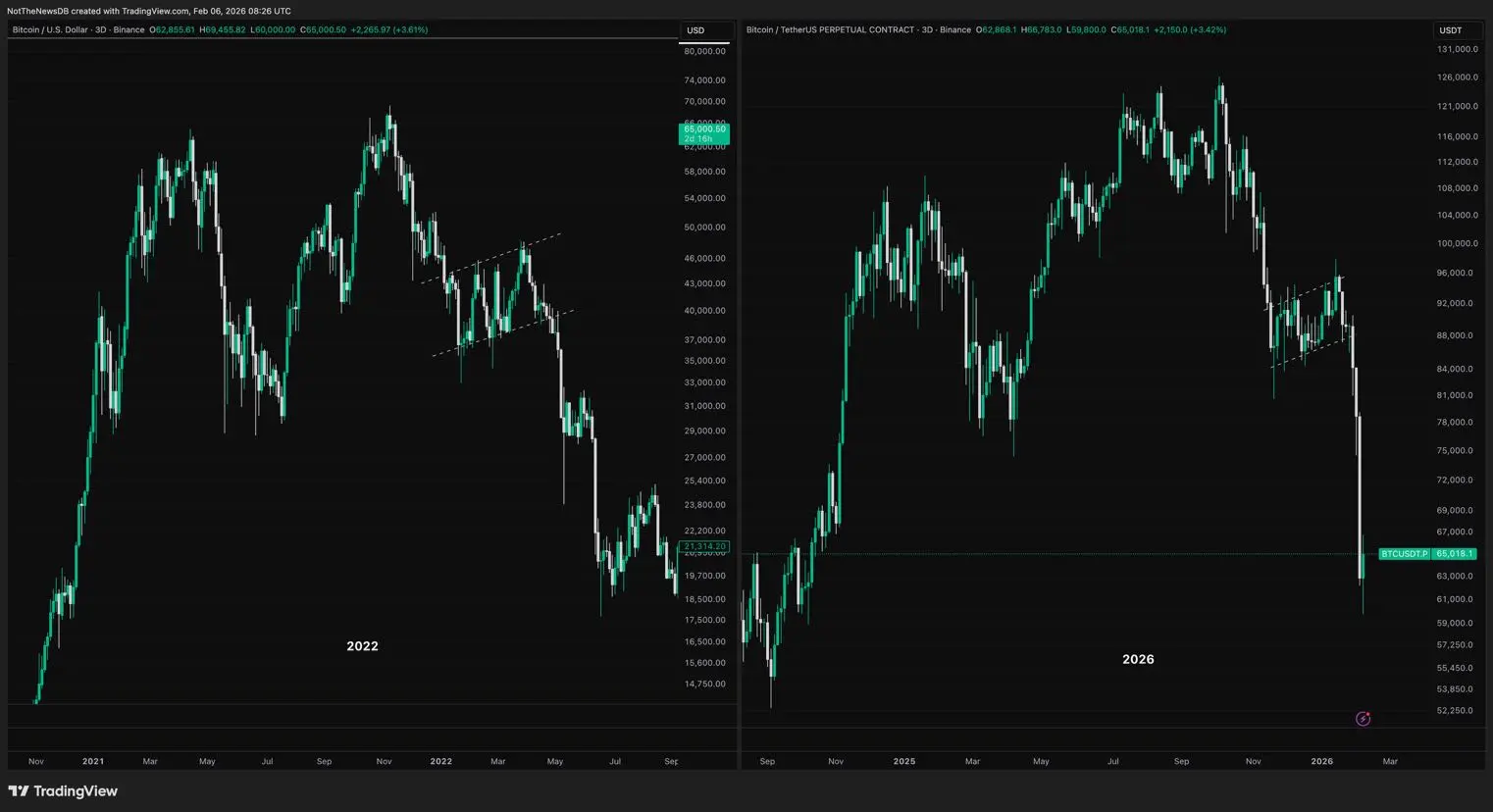Viewport: 1493px width, 812px height.
Task: Click the 126,000.0 price axis label
Action: pos(1458,77)
